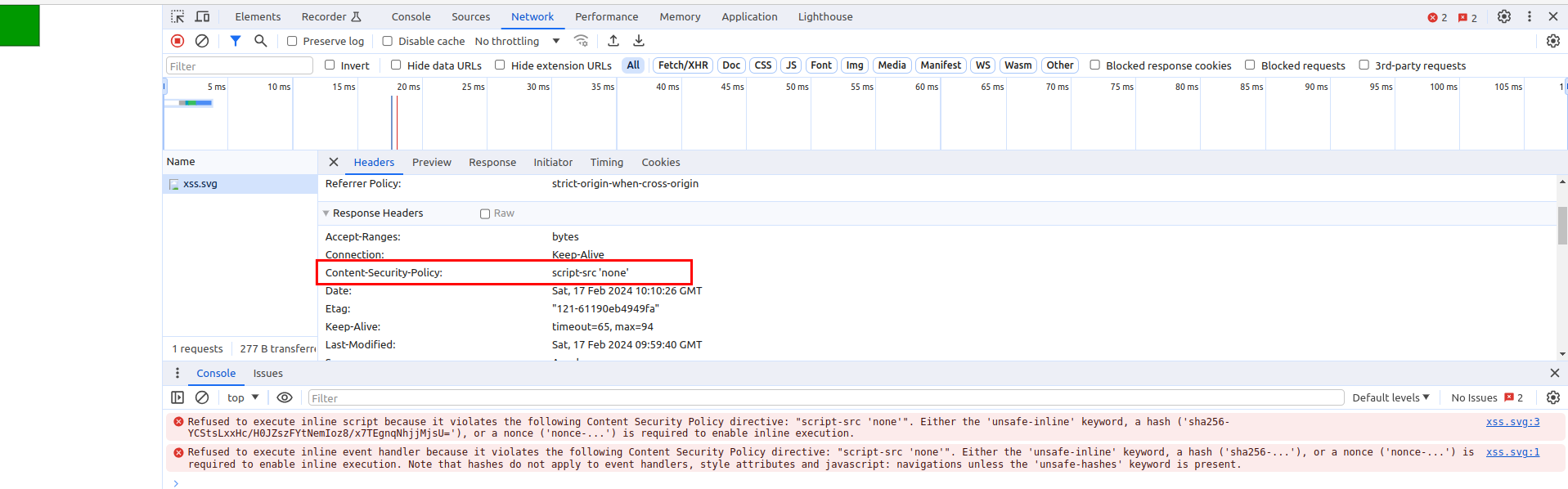Click the network Filter input field
The image size is (1568, 489).
[240, 66]
